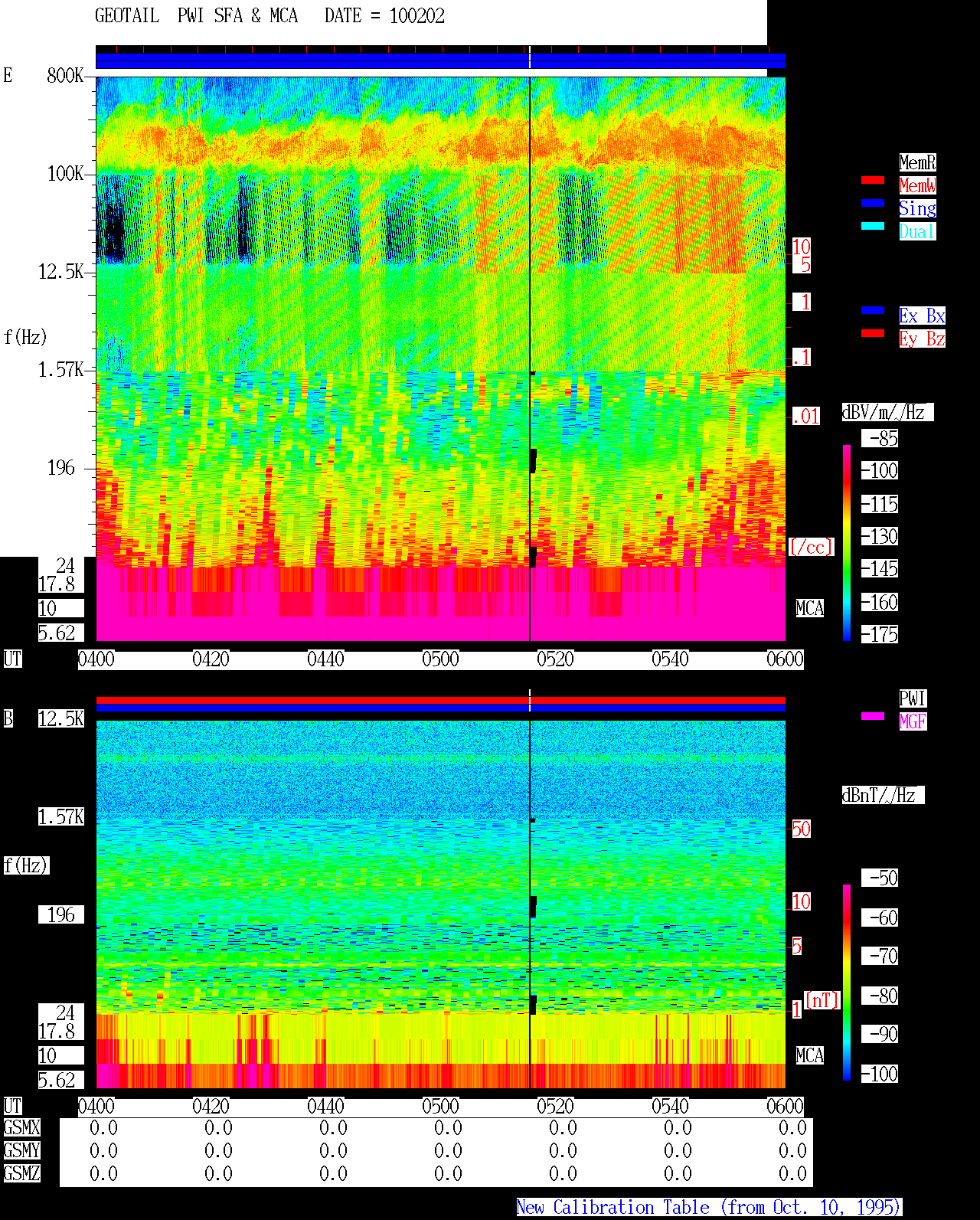Open the New Calibration Table note

coord(709,1208)
